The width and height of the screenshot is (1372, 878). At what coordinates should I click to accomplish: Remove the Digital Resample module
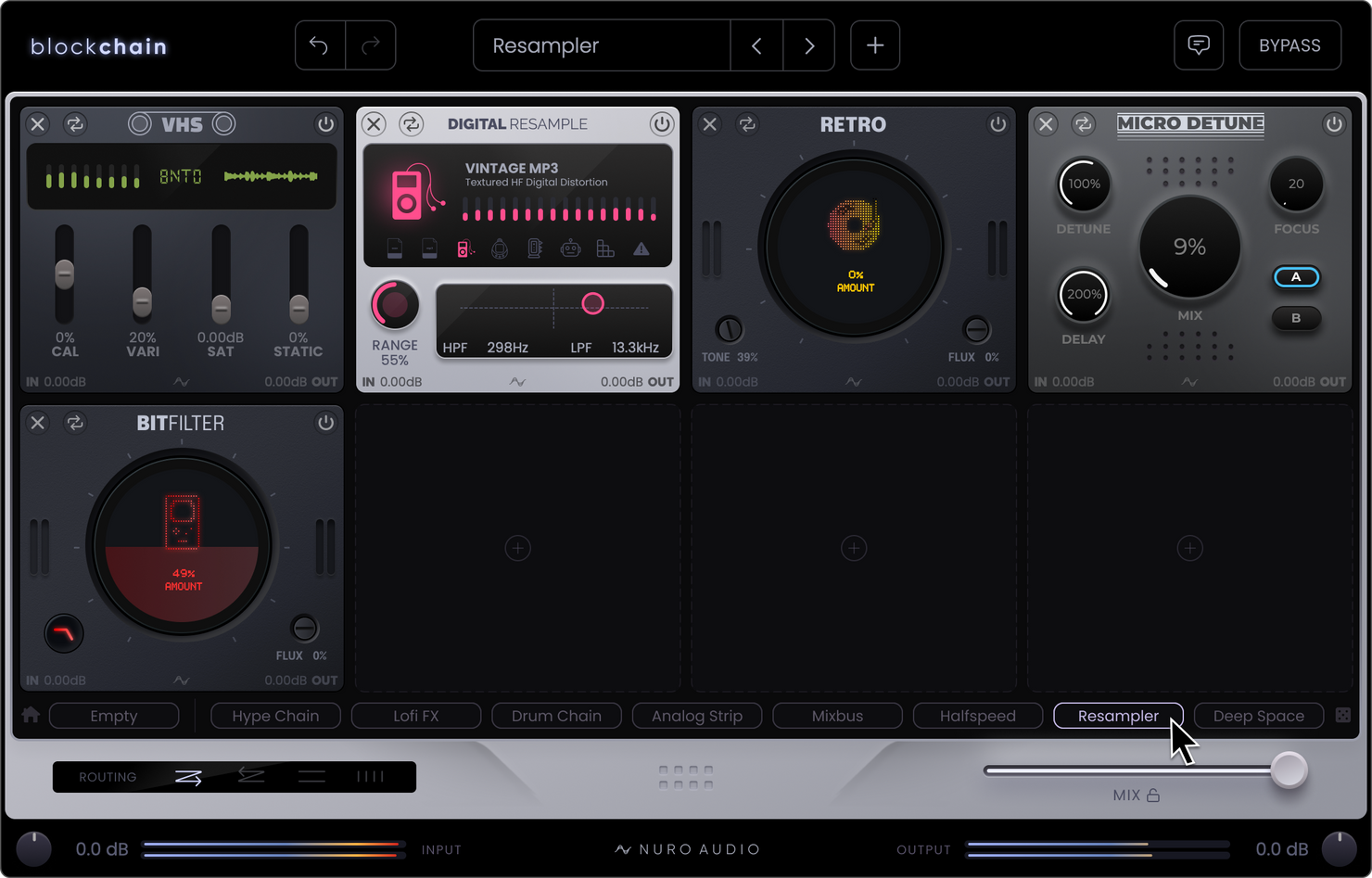(374, 123)
